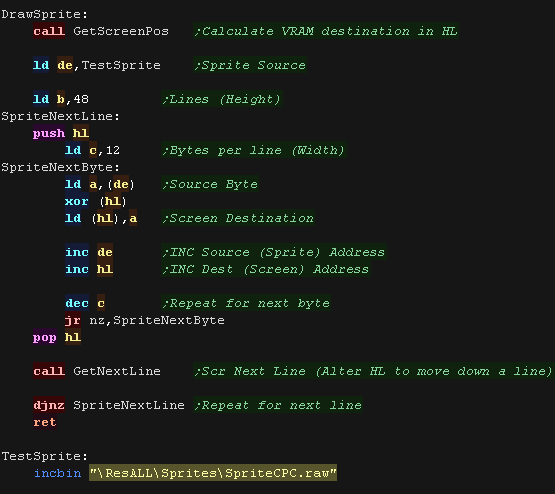Image resolution: width=555 pixels, height=494 pixels.
Task: Click the ld (hl),a instruction
Action: coord(101,218)
